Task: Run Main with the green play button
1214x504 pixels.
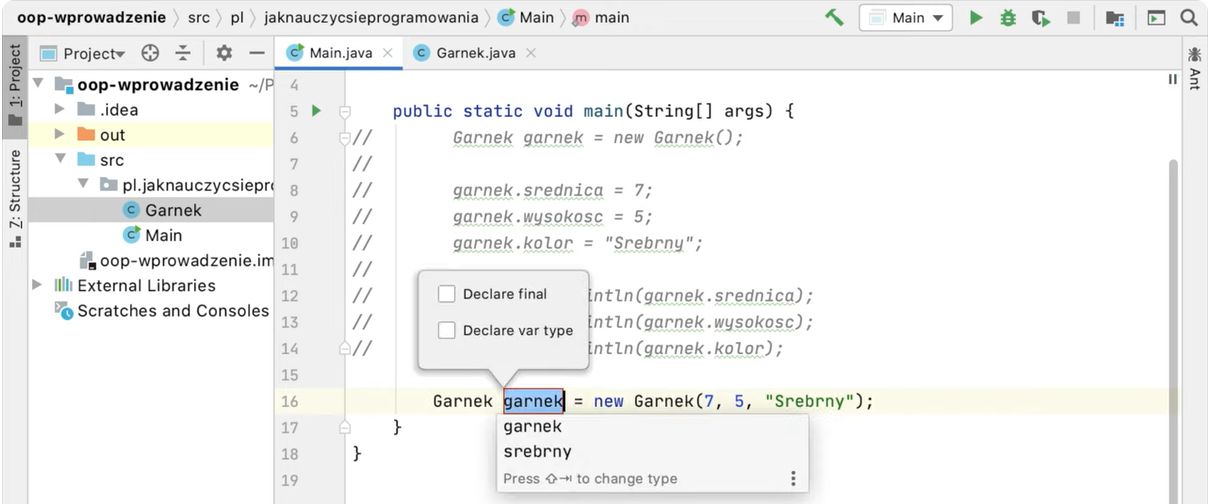Action: coord(976,17)
